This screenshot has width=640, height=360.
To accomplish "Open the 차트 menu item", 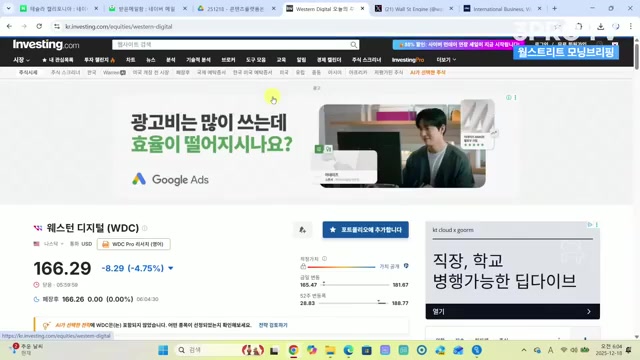I will (131, 60).
